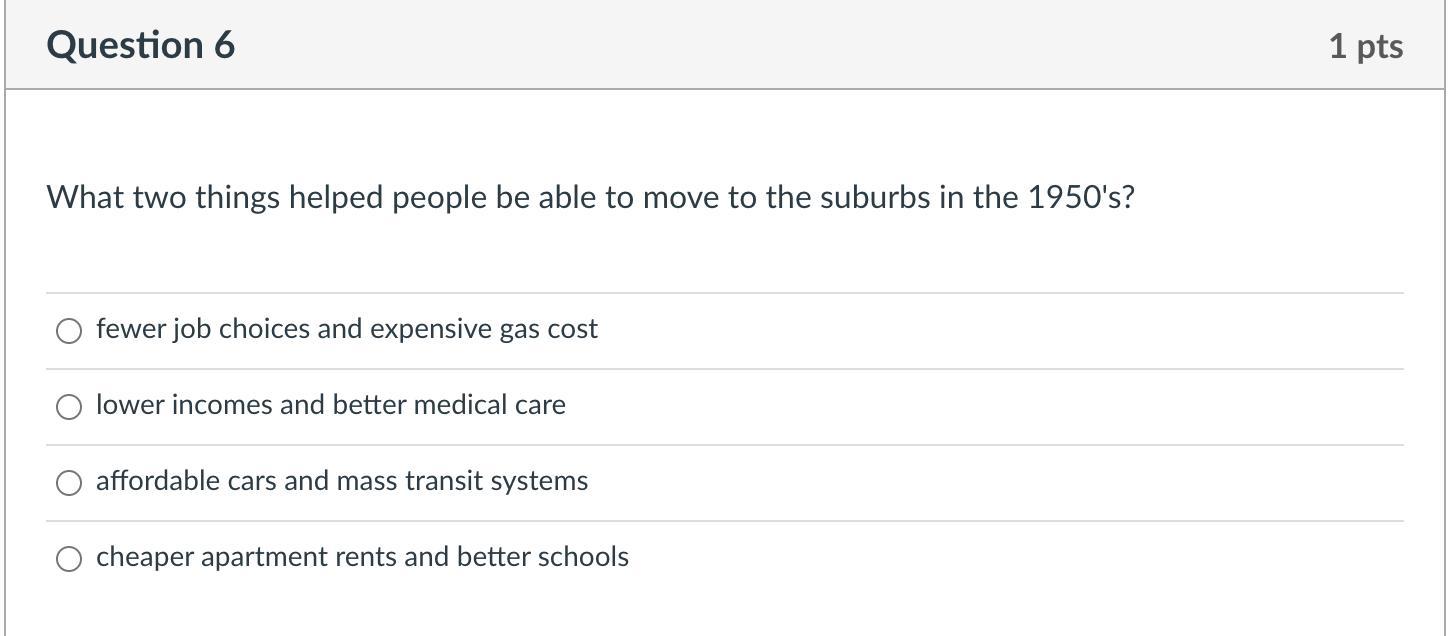Choose the lower incomes radio button
Image resolution: width=1450 pixels, height=636 pixels.
(69, 407)
